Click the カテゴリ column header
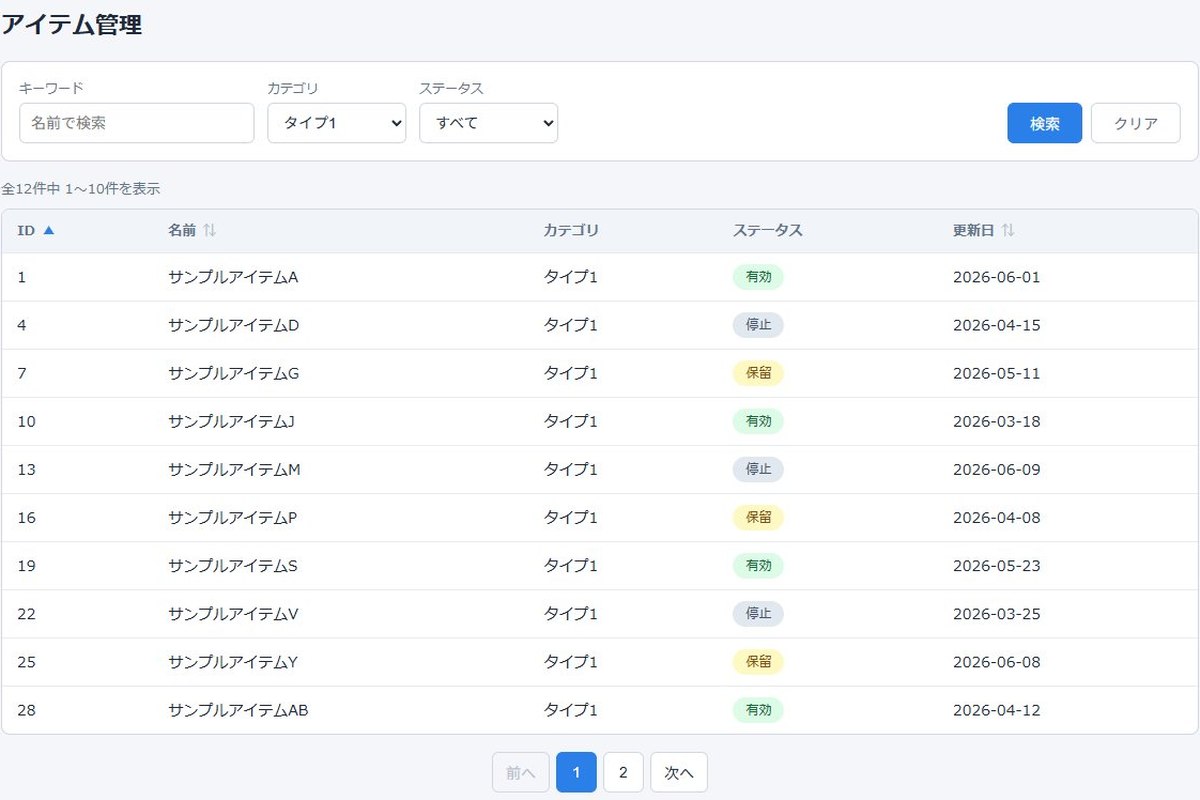The height and width of the screenshot is (800, 1200). (571, 230)
